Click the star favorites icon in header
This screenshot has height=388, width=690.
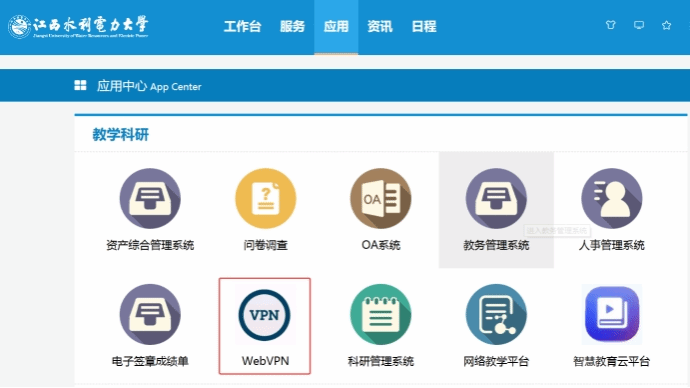pos(667,25)
